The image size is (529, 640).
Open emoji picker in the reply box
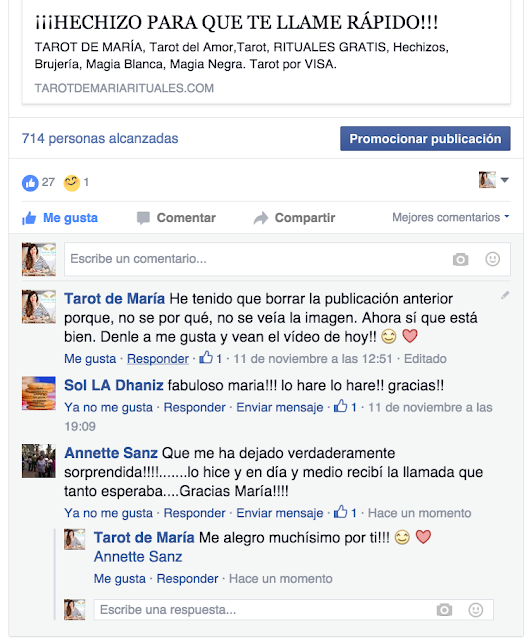point(476,610)
